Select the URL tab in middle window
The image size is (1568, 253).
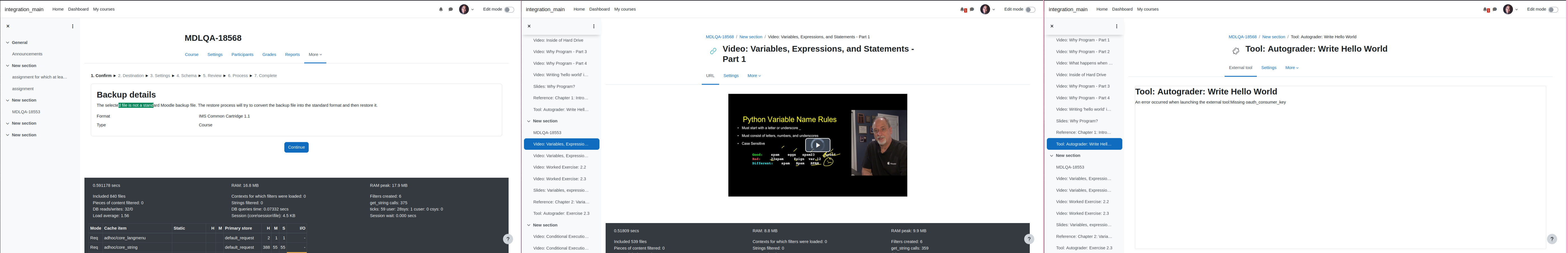point(710,76)
